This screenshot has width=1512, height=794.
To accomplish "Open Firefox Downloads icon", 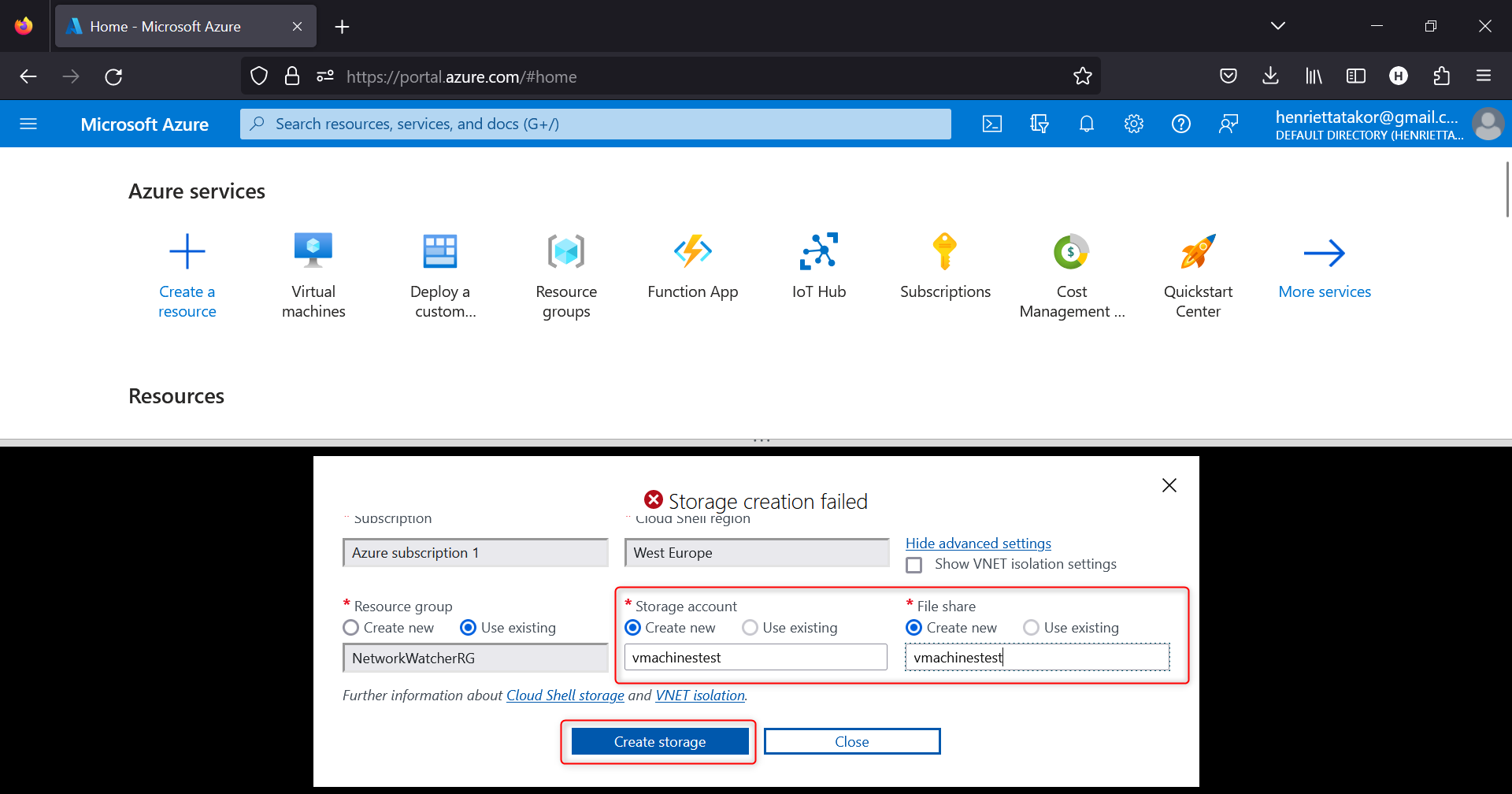I will [x=1270, y=76].
